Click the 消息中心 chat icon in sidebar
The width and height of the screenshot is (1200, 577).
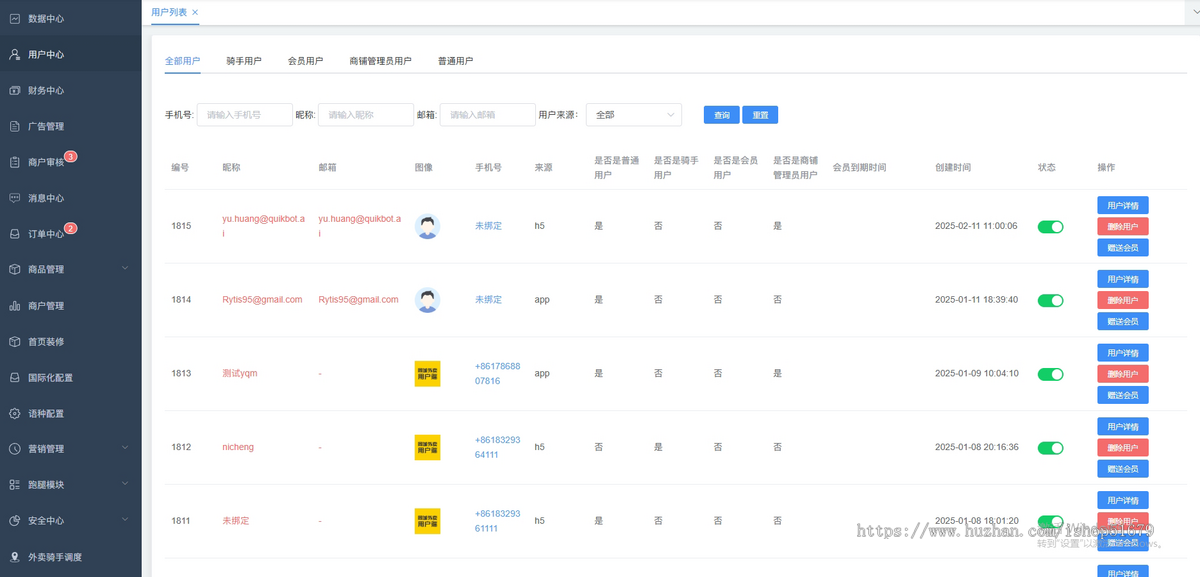[x=15, y=198]
